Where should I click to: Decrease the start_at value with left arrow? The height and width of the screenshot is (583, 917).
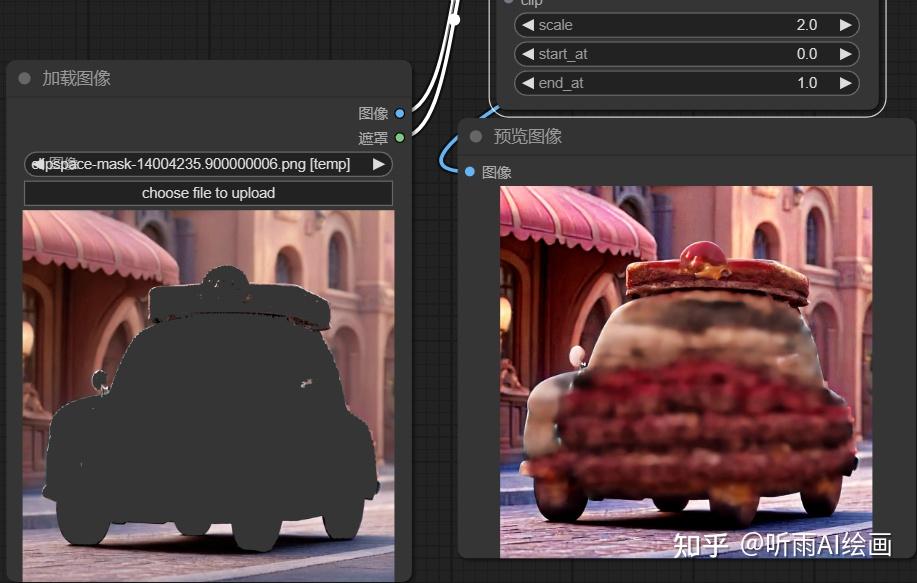point(528,54)
